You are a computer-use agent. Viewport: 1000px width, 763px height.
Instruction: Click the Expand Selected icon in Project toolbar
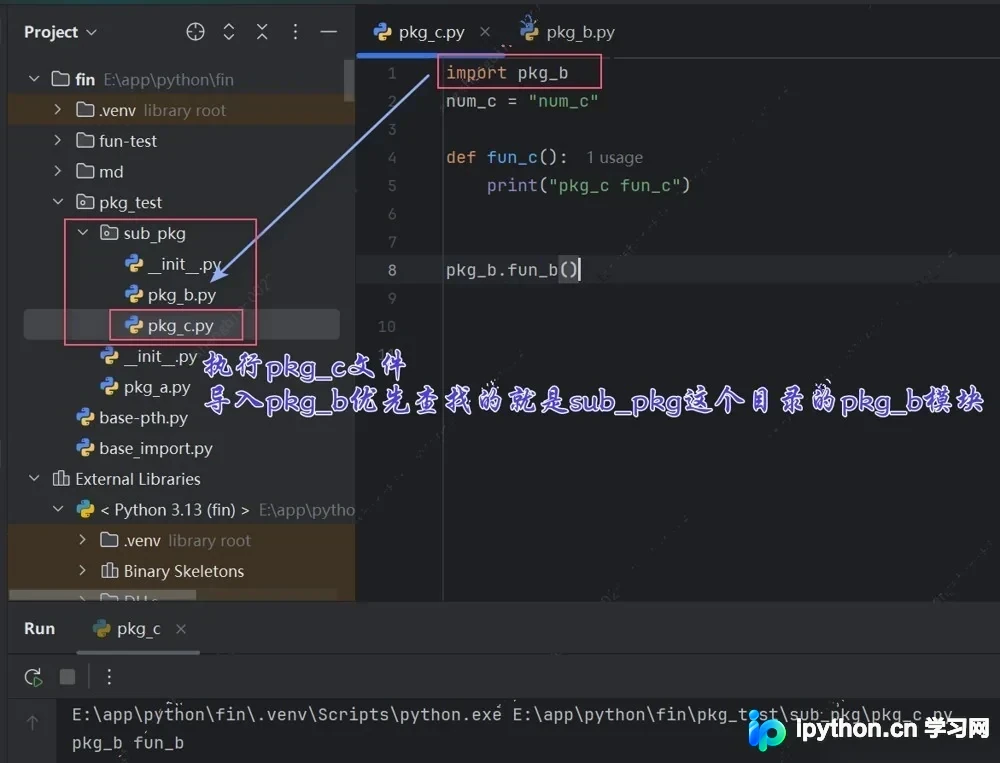(229, 32)
